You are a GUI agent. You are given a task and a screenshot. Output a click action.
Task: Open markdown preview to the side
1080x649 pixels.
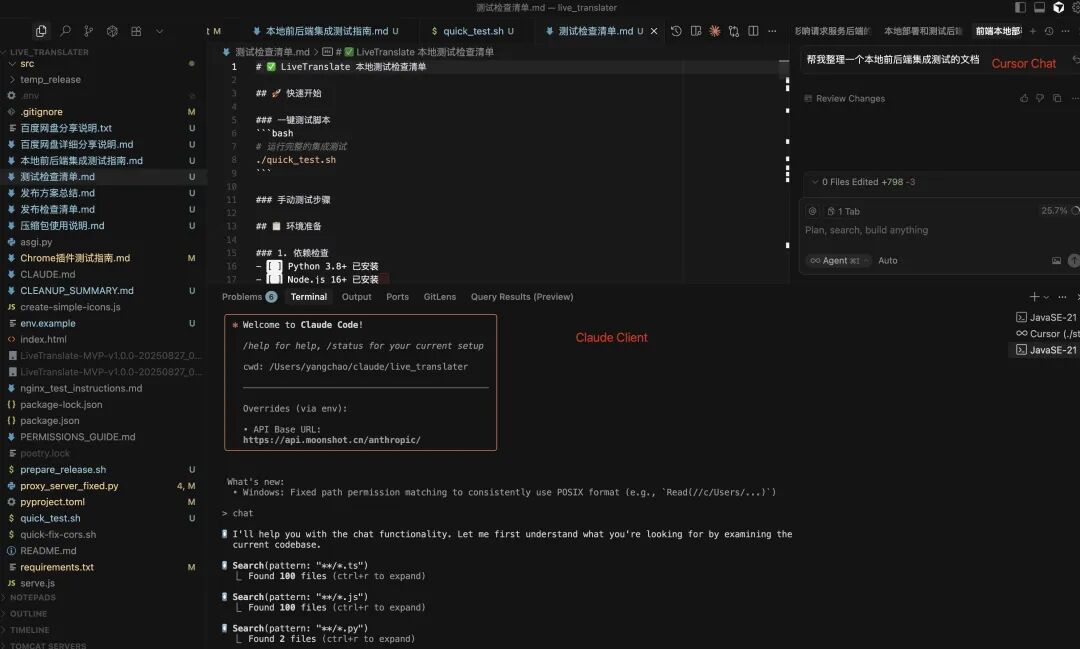pos(696,31)
